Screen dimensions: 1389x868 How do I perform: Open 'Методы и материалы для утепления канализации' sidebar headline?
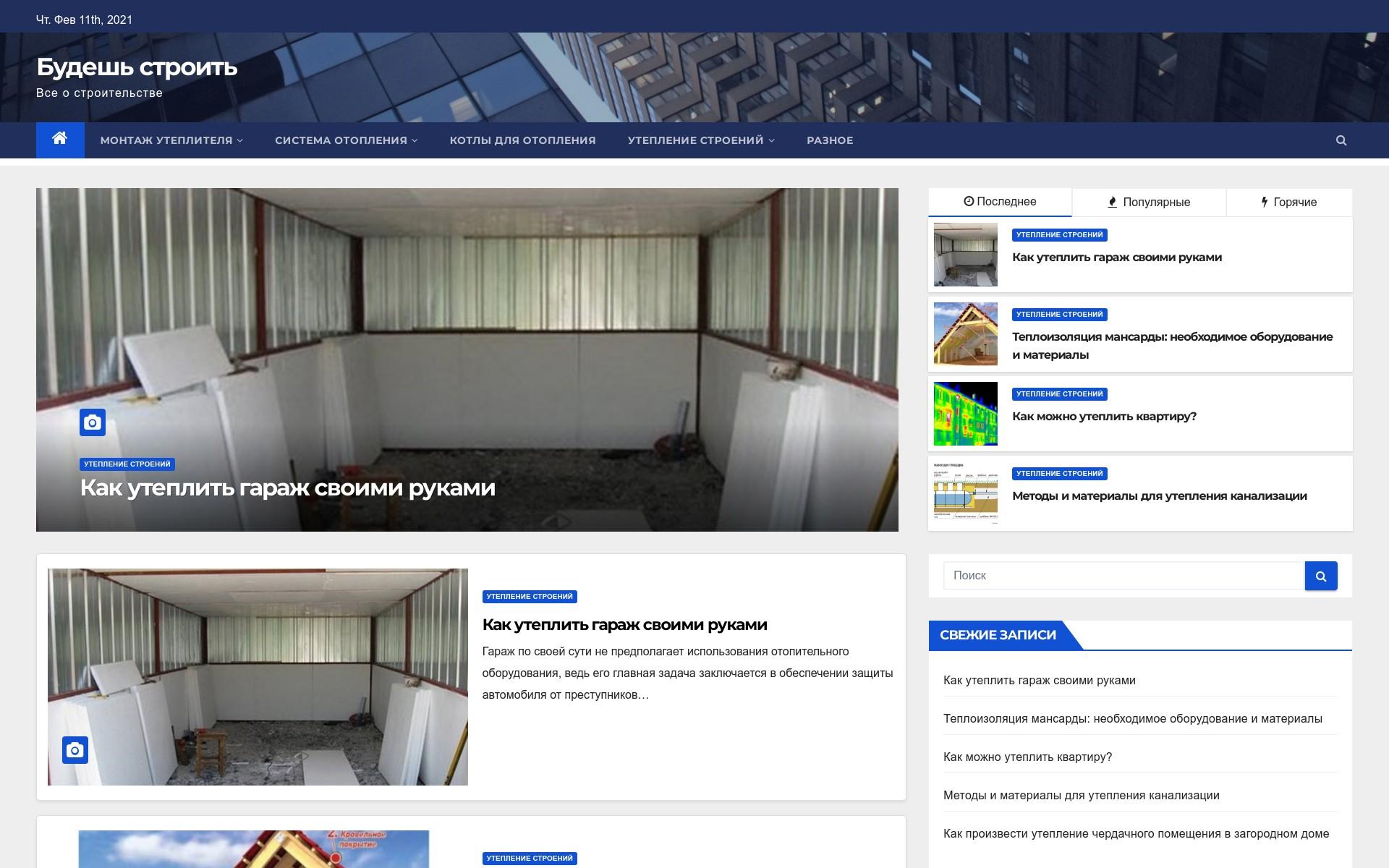tap(1159, 496)
